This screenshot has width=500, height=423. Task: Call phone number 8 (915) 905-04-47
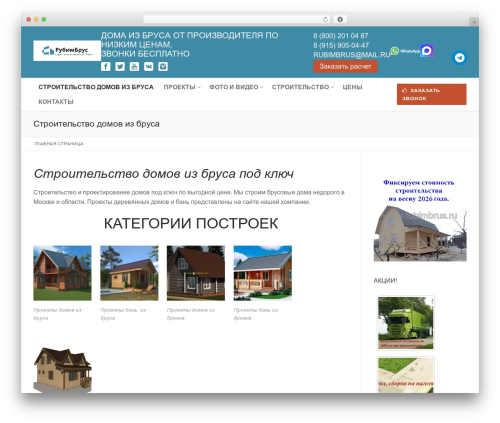pyautogui.click(x=341, y=45)
